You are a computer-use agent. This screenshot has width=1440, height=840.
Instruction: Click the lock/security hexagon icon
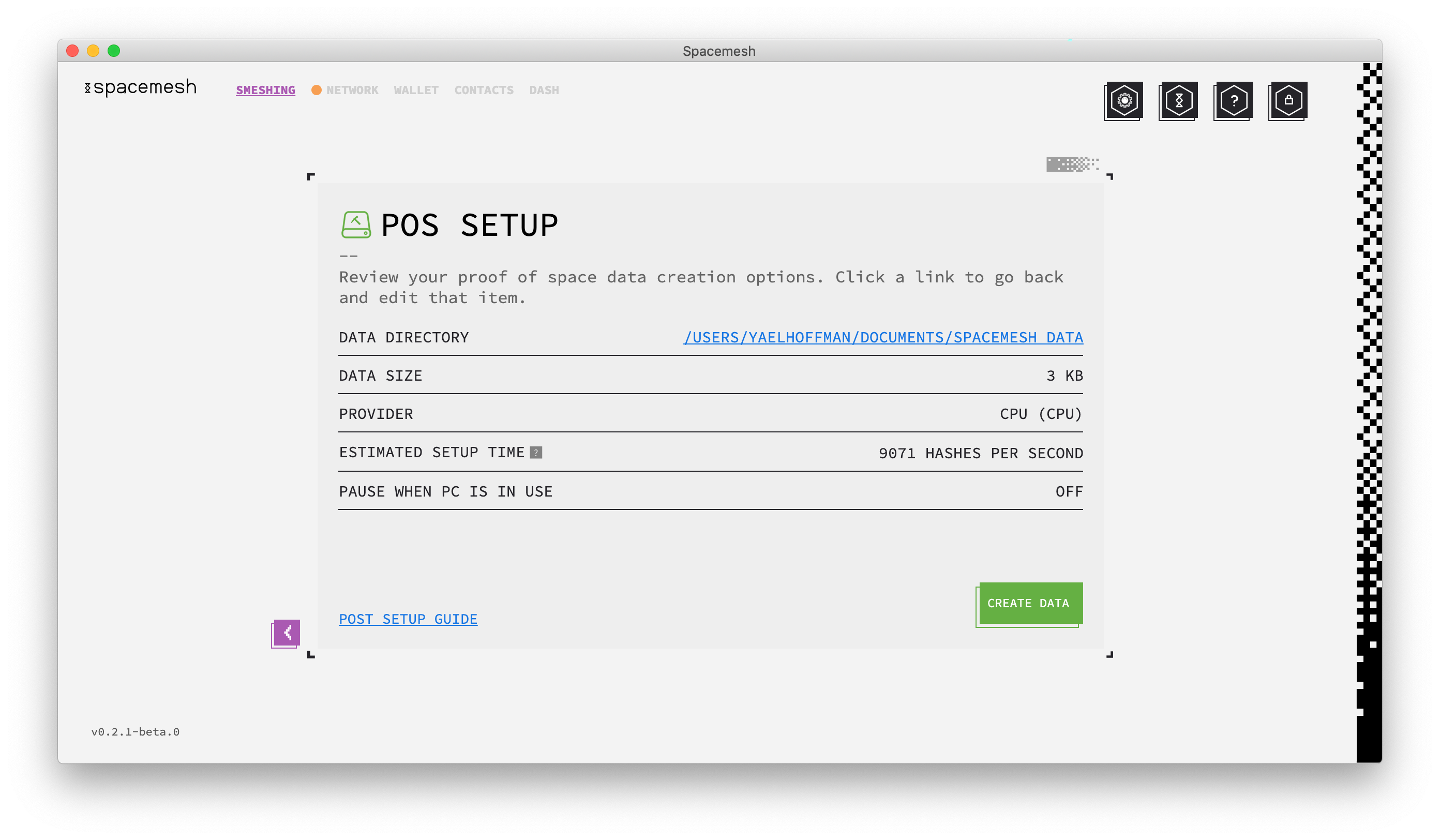point(1287,99)
